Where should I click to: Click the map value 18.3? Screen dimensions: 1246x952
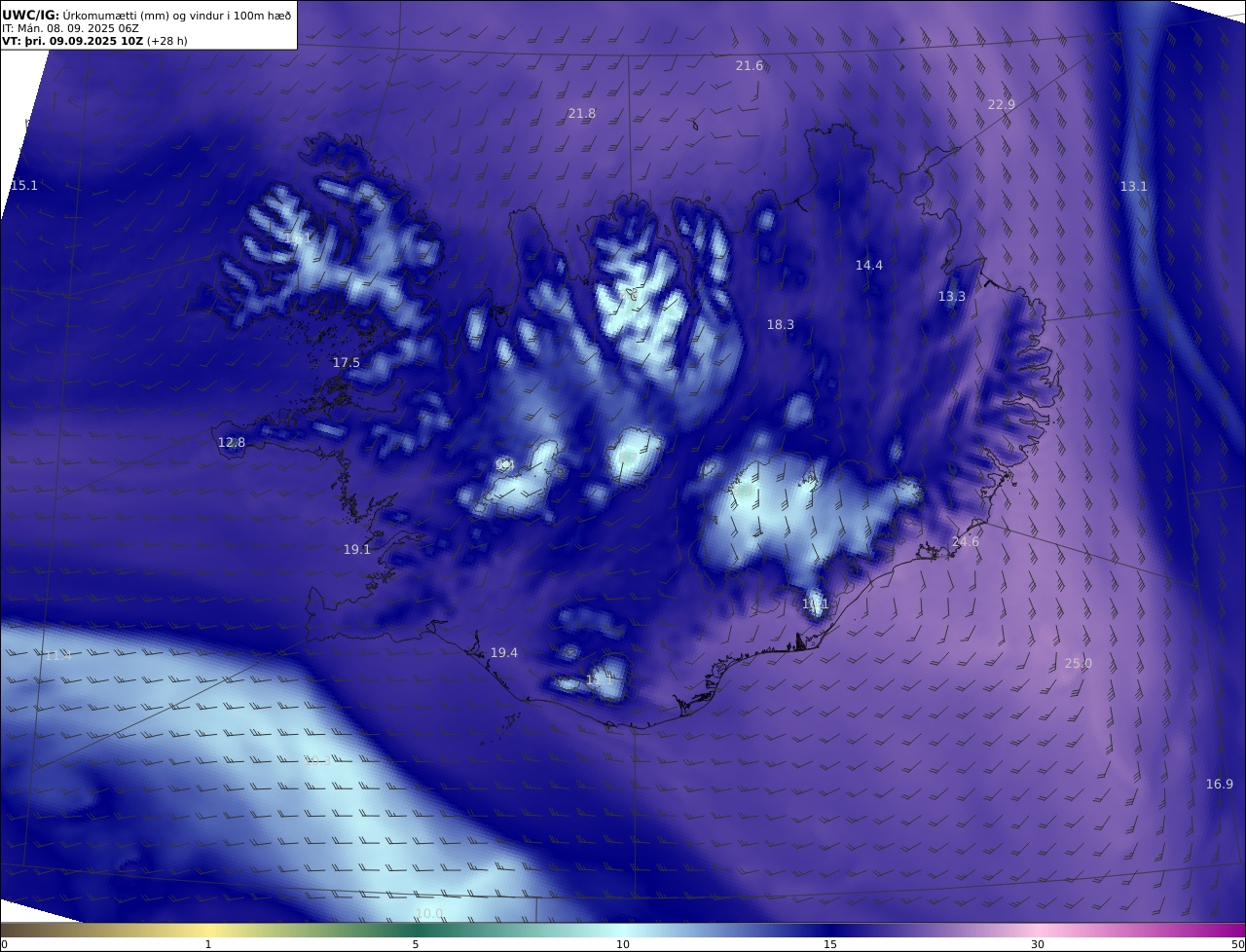(x=781, y=324)
